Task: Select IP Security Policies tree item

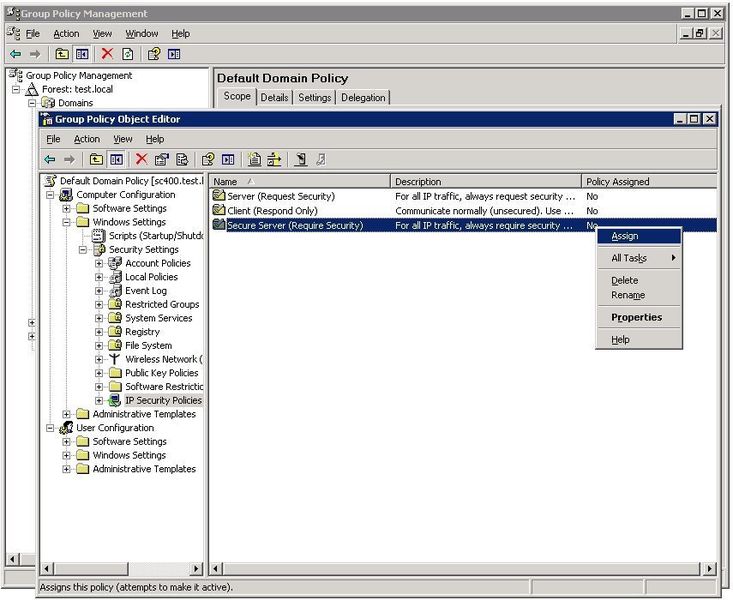Action: 163,400
